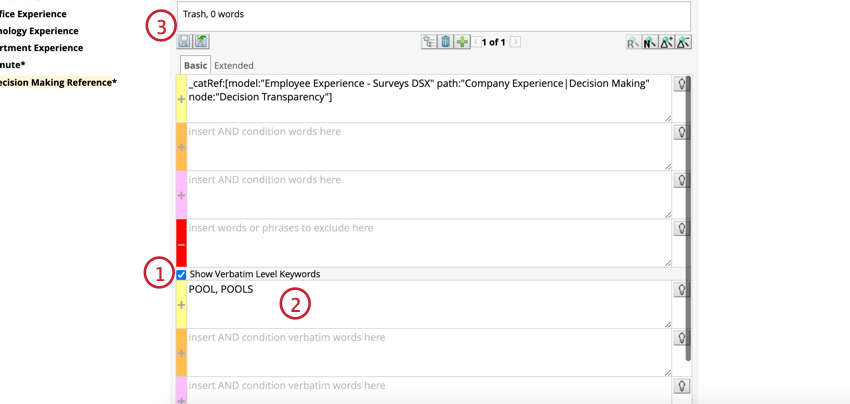Open the Department Experience category in tree
850x404 pixels.
[x=40, y=48]
